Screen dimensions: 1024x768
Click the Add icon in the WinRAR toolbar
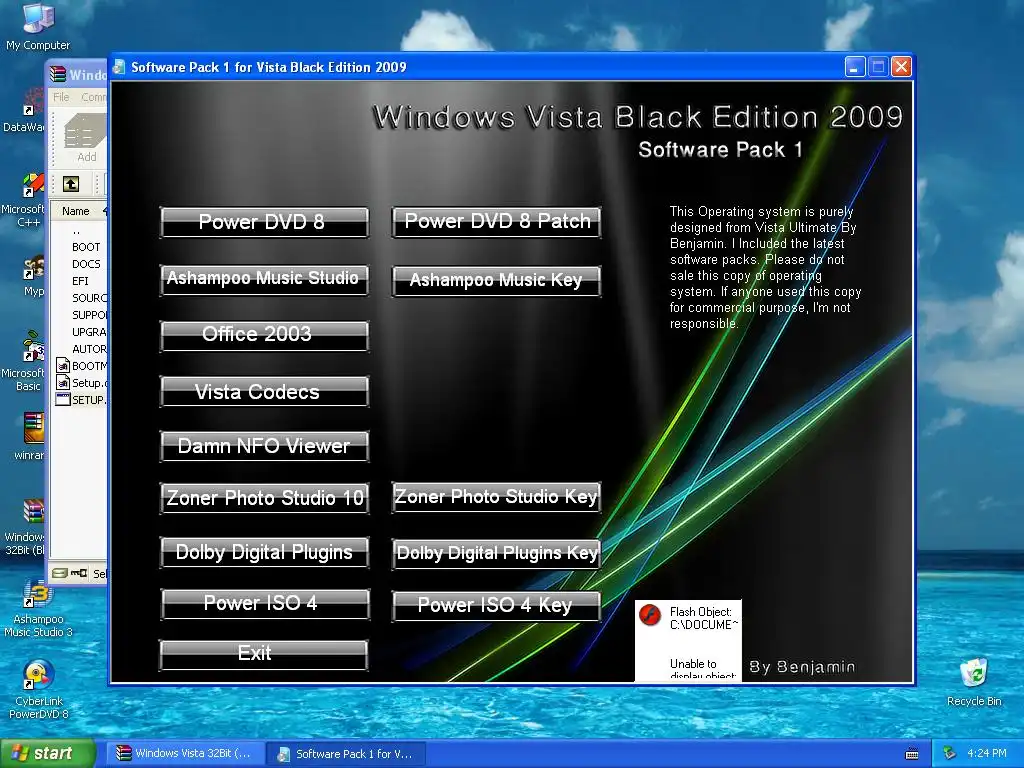(85, 138)
